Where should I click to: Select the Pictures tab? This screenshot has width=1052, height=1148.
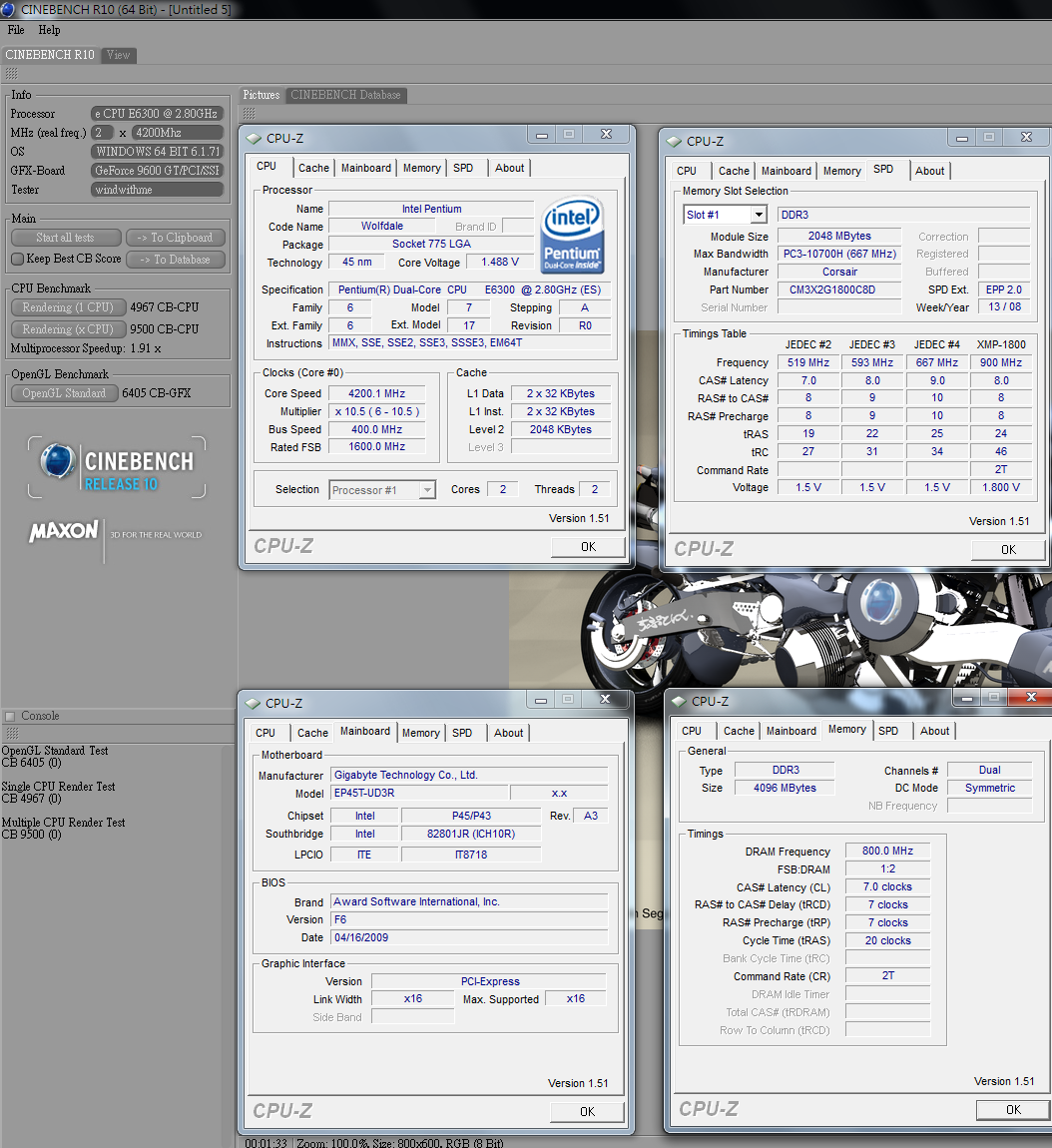point(262,95)
